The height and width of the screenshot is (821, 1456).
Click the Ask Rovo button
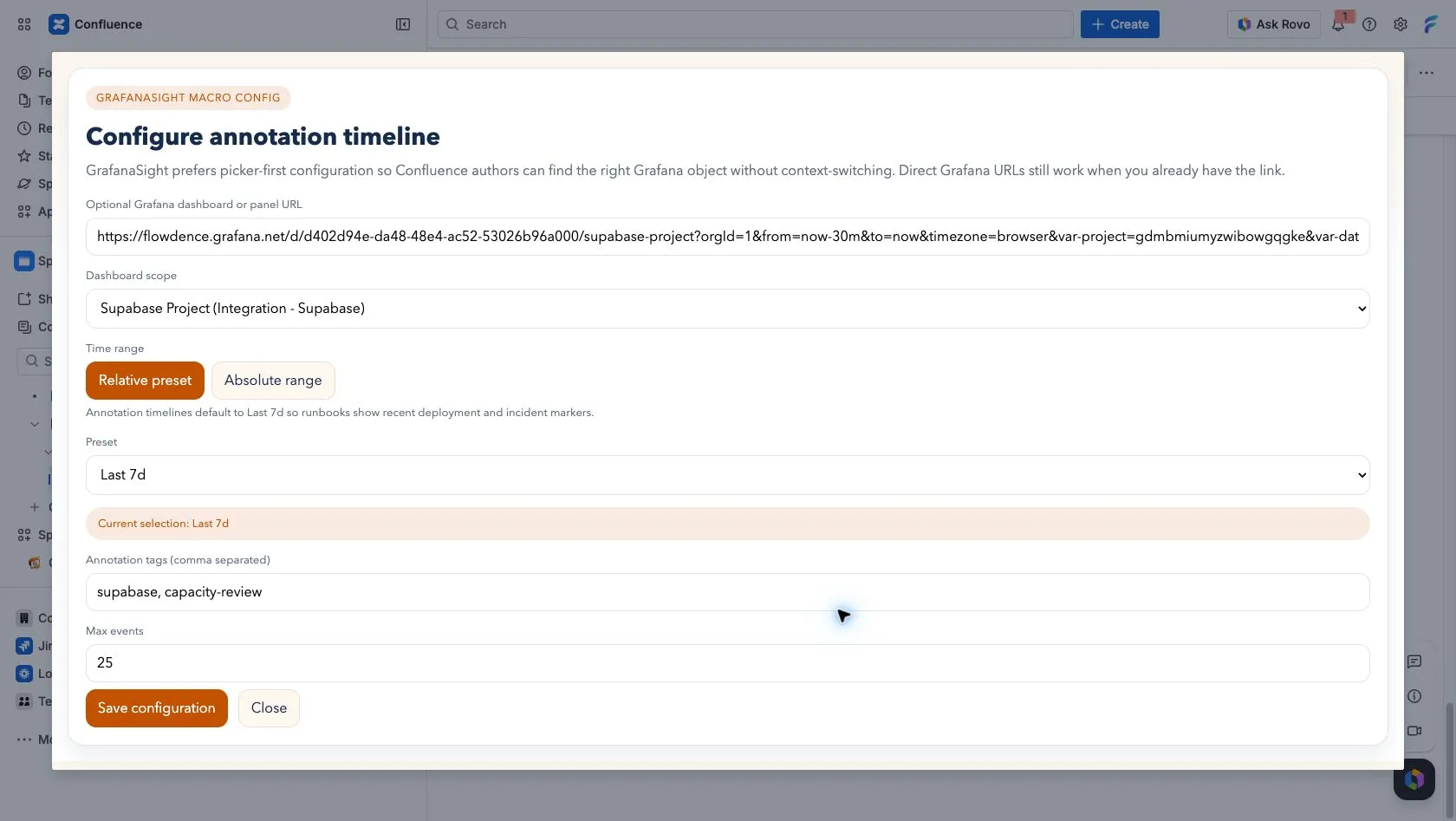[1273, 24]
